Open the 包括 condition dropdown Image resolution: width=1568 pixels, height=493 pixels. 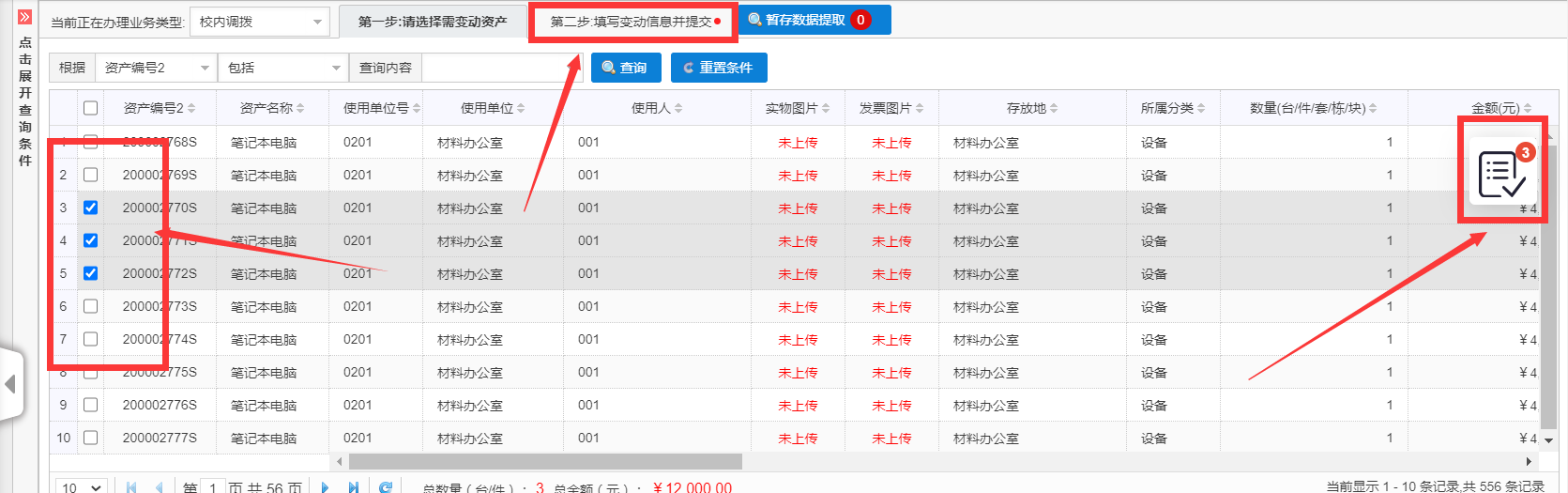pyautogui.click(x=283, y=68)
